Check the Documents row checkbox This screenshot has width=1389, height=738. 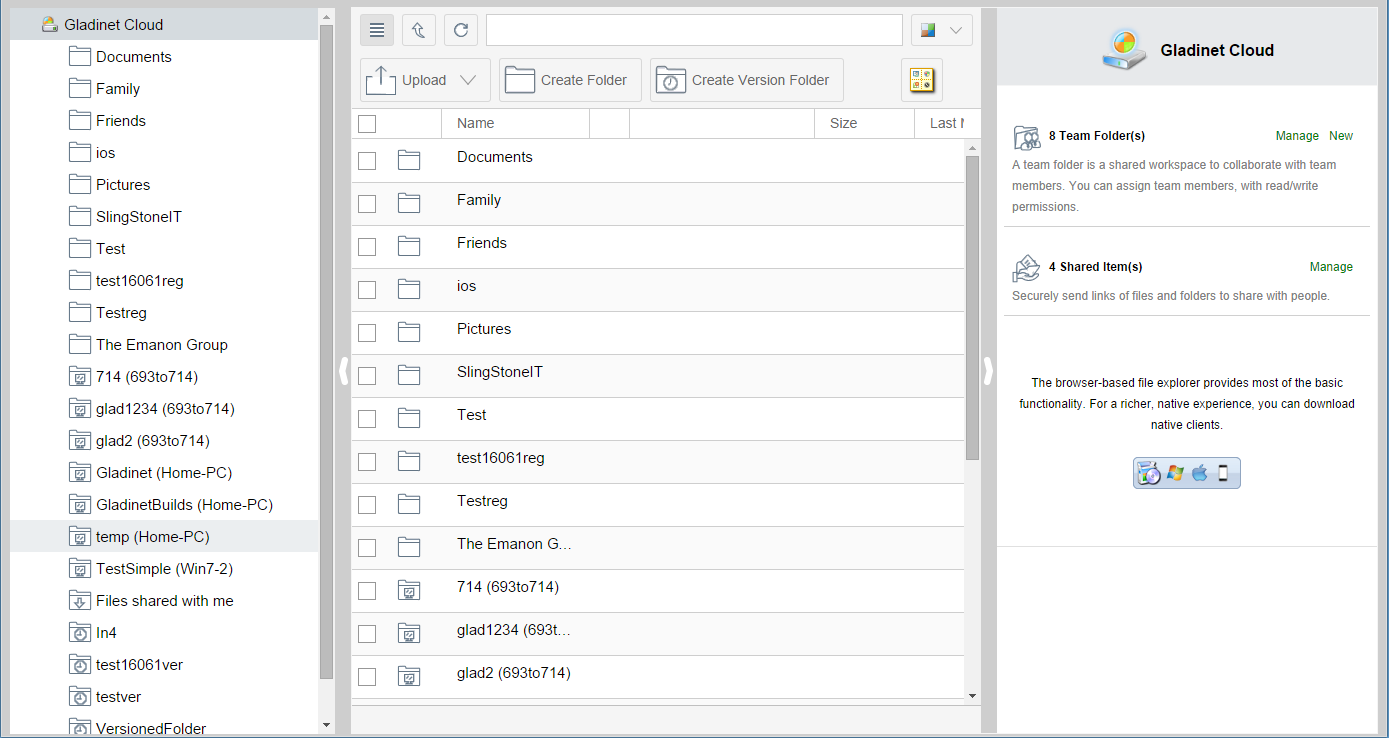pos(367,160)
